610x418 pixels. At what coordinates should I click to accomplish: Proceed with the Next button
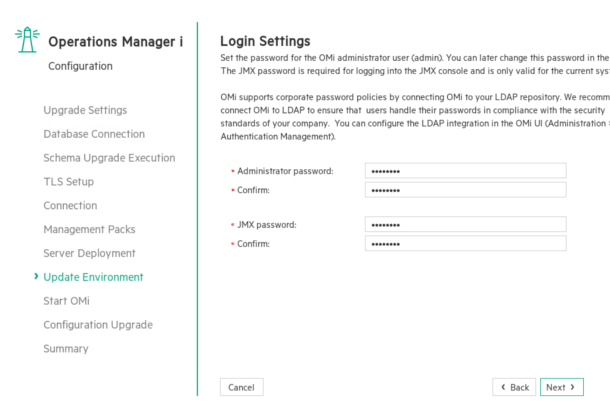[562, 387]
